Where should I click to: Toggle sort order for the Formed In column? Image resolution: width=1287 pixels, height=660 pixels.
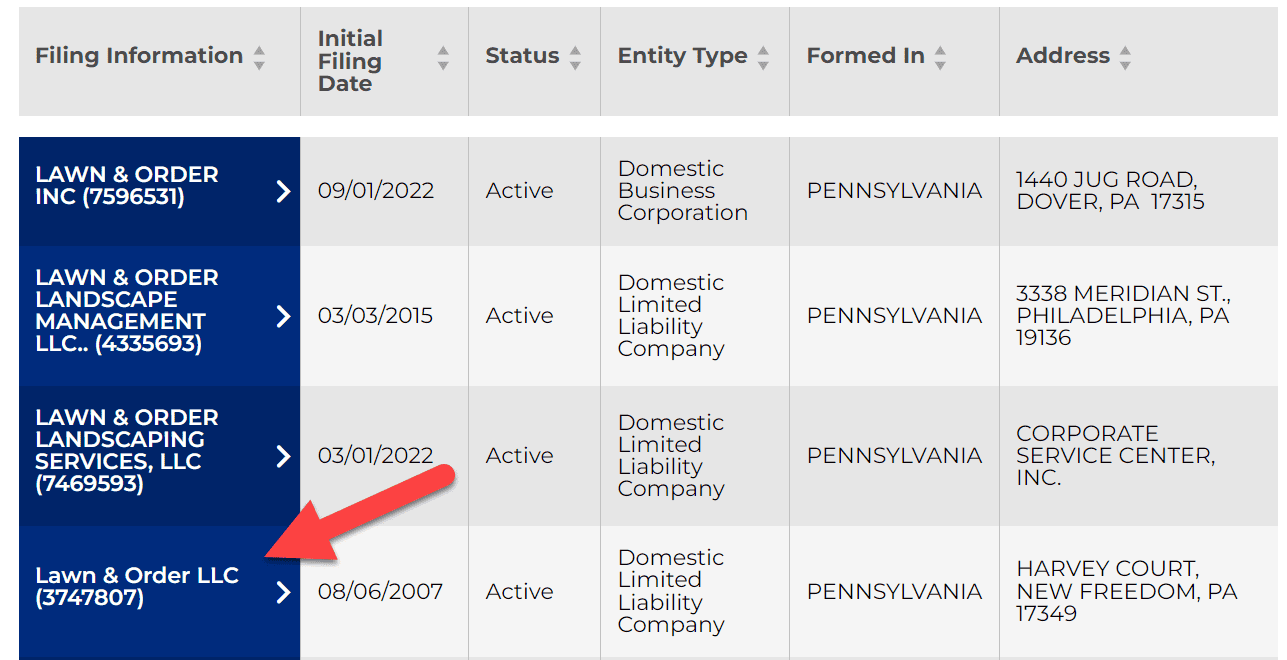click(939, 57)
